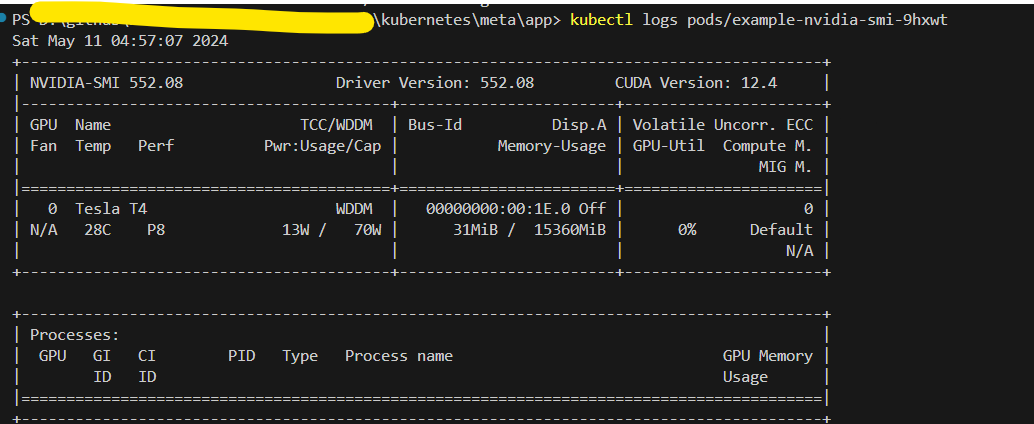This screenshot has height=424, width=1034.
Task: Click the timestamp Sat May 11 line
Action: [x=119, y=42]
